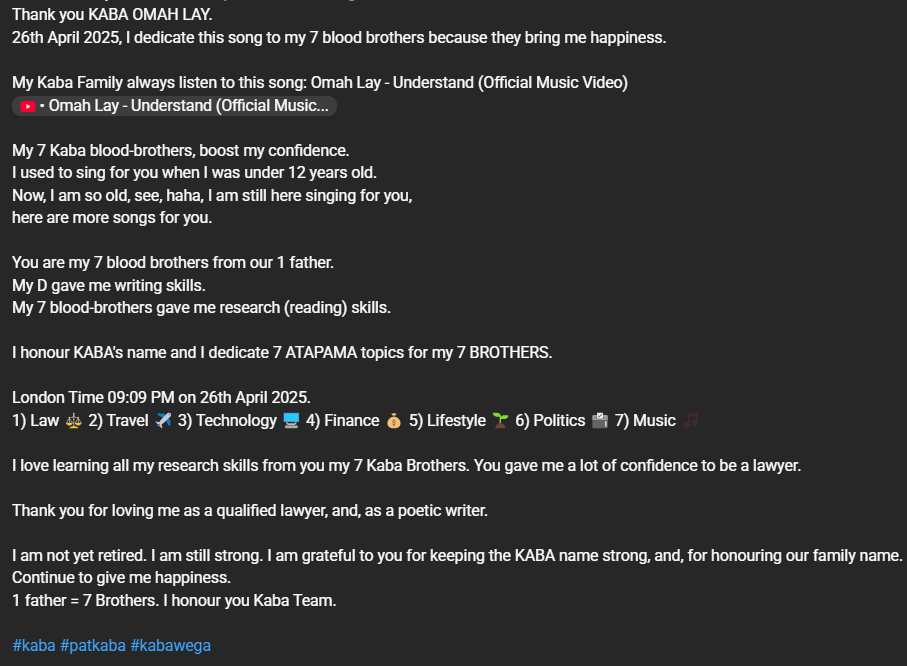Click the word Politics in the topics list

(x=559, y=421)
